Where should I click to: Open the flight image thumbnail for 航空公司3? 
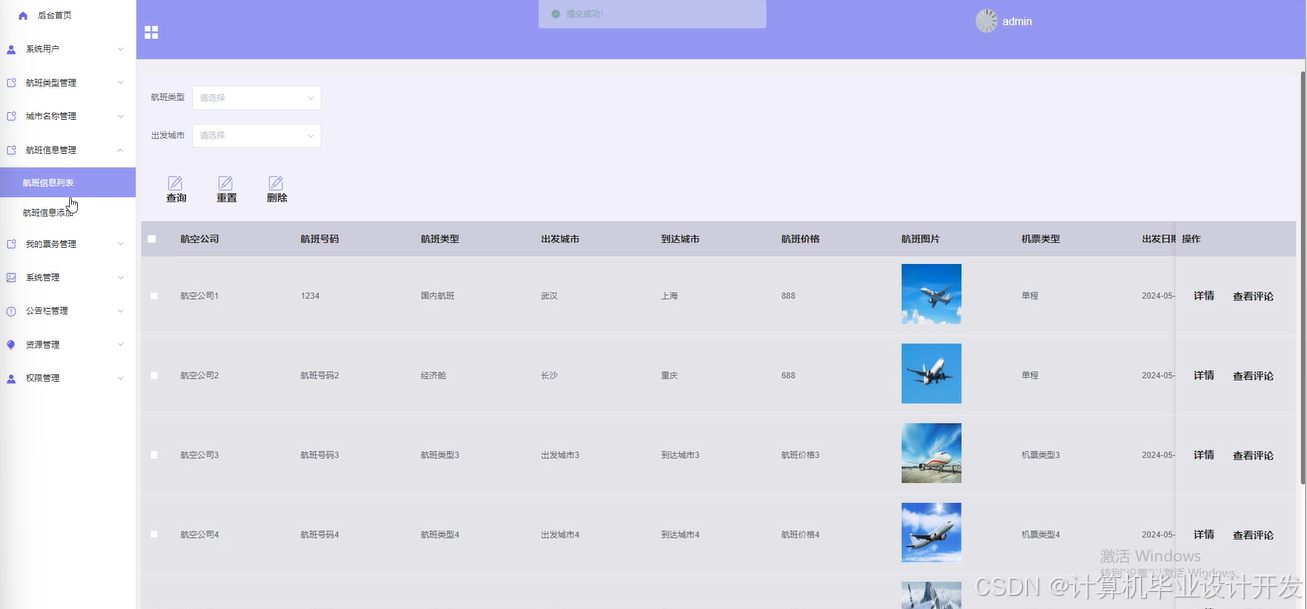tap(931, 453)
